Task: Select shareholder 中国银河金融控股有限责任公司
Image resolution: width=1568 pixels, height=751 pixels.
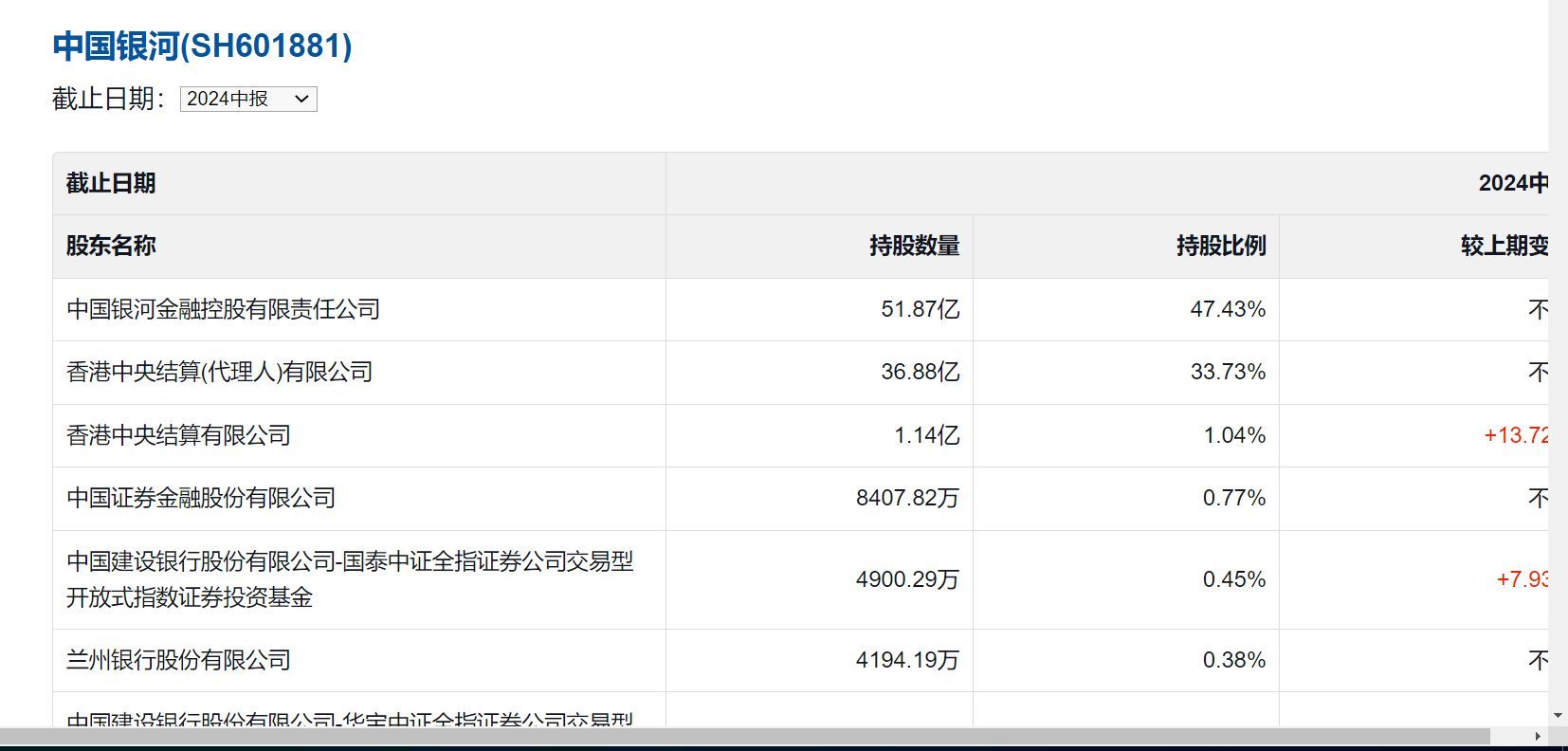Action: (223, 309)
